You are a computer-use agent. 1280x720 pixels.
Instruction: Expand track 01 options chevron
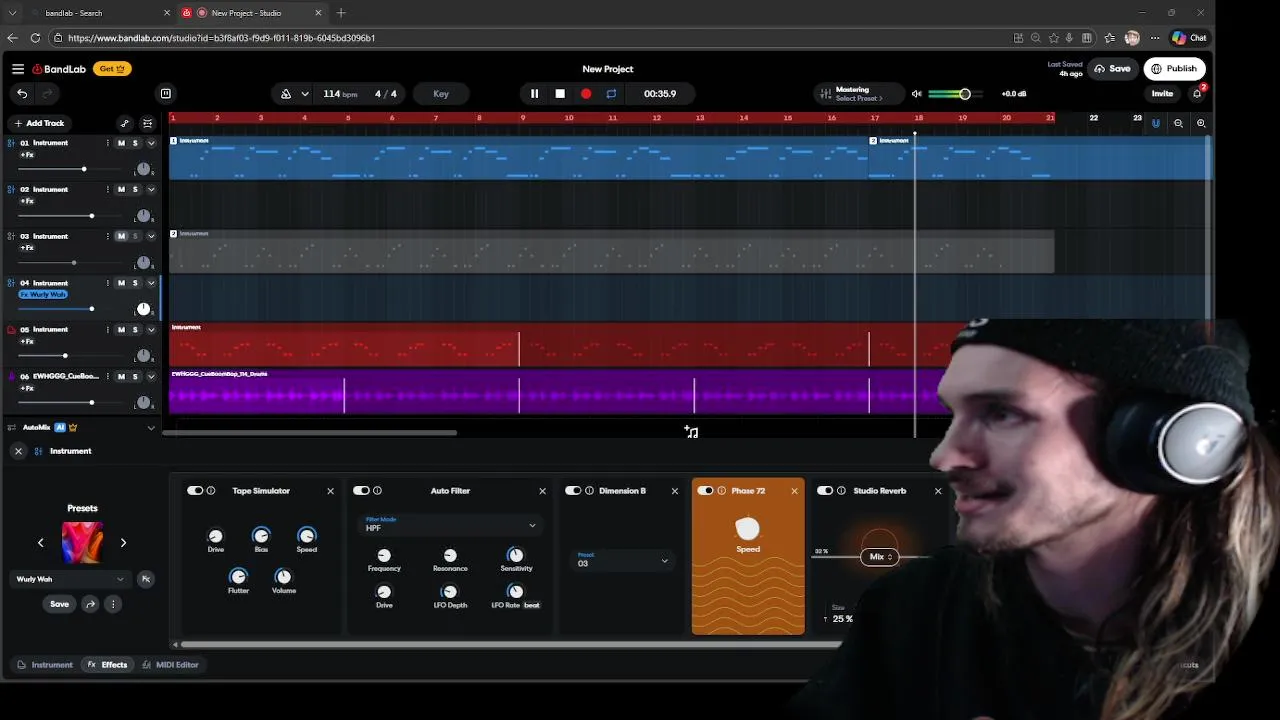[x=151, y=143]
